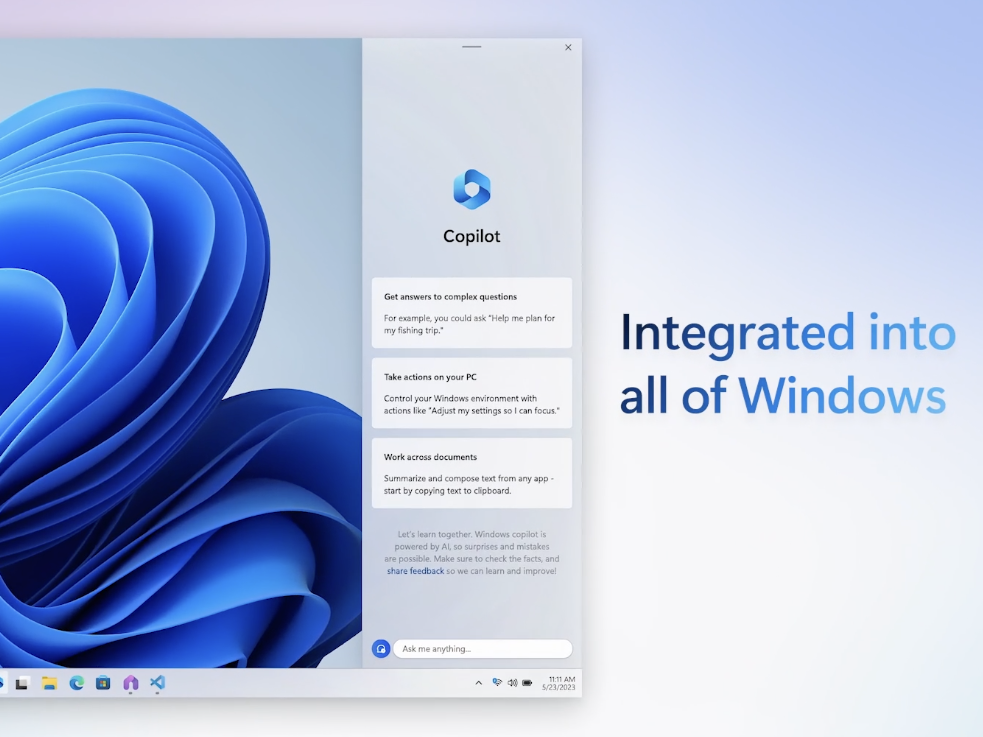Click the 'Copilot' title text
983x737 pixels.
[471, 236]
